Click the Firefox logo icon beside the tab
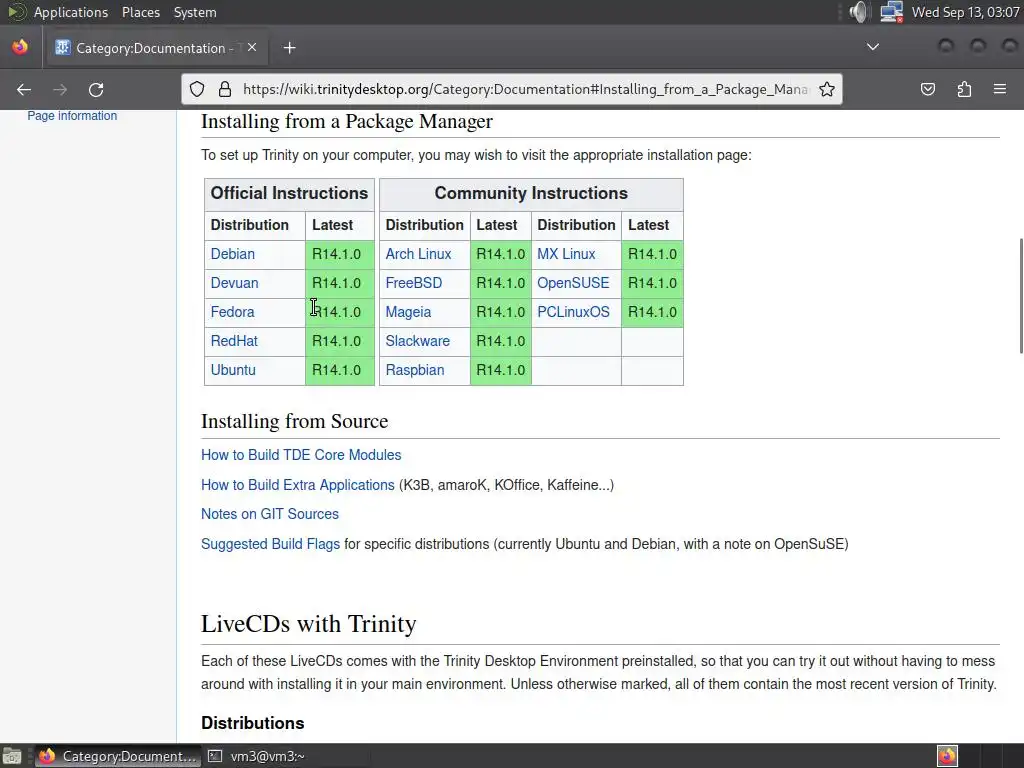Image resolution: width=1024 pixels, height=768 pixels. tap(20, 47)
